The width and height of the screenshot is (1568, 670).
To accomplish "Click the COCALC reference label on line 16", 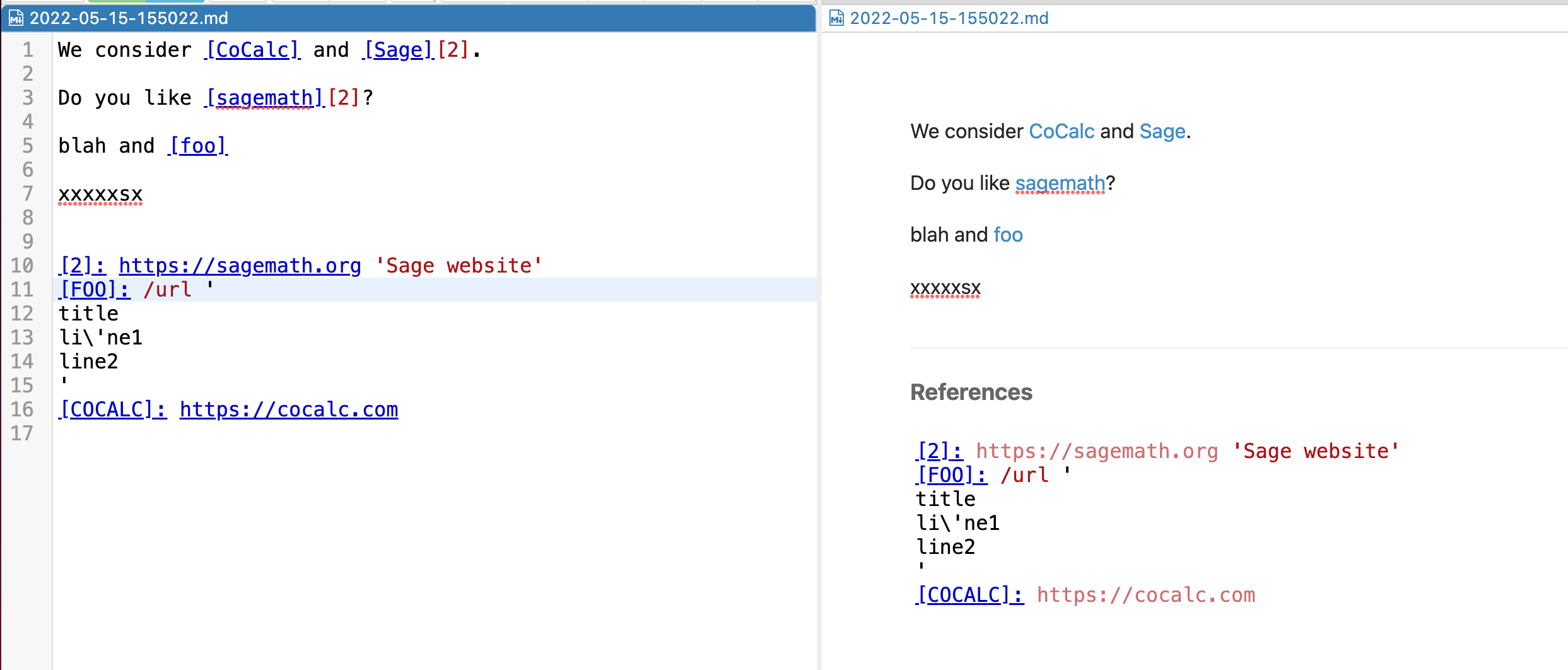I will click(x=112, y=409).
